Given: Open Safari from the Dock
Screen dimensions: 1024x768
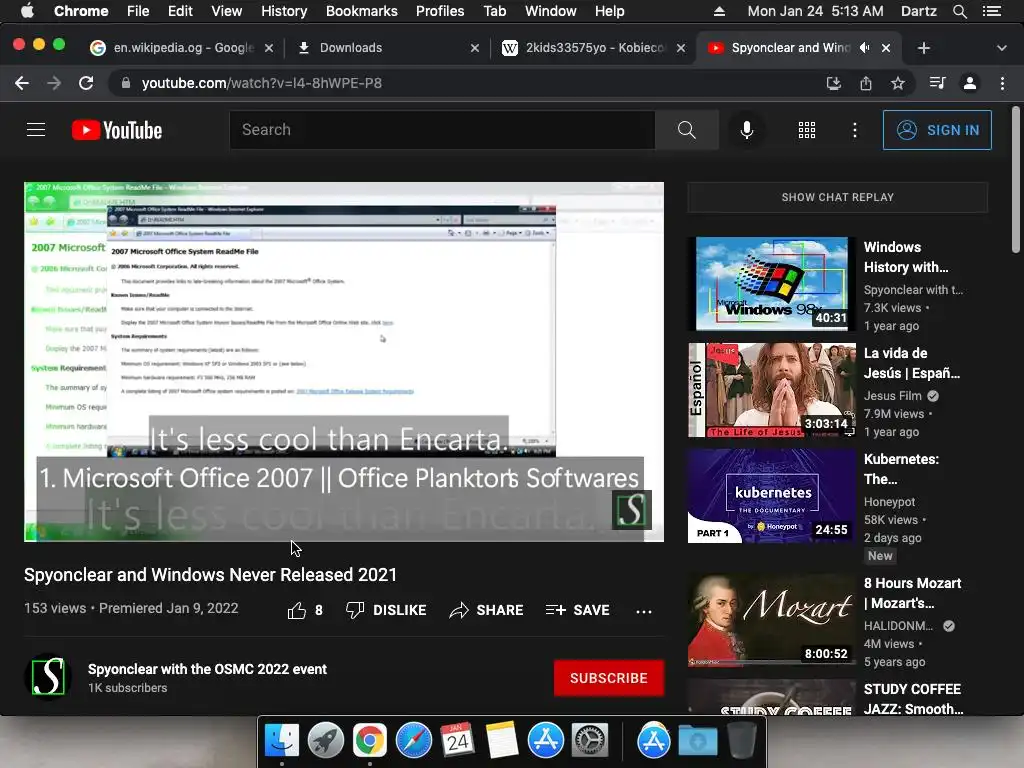Looking at the screenshot, I should (414, 741).
